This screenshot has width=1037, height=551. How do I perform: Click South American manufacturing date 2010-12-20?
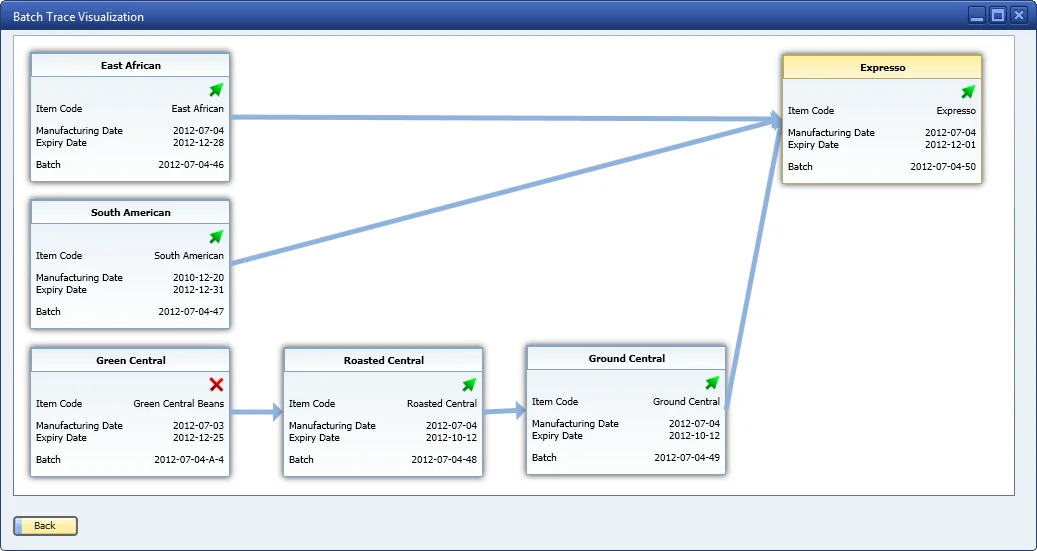198,278
